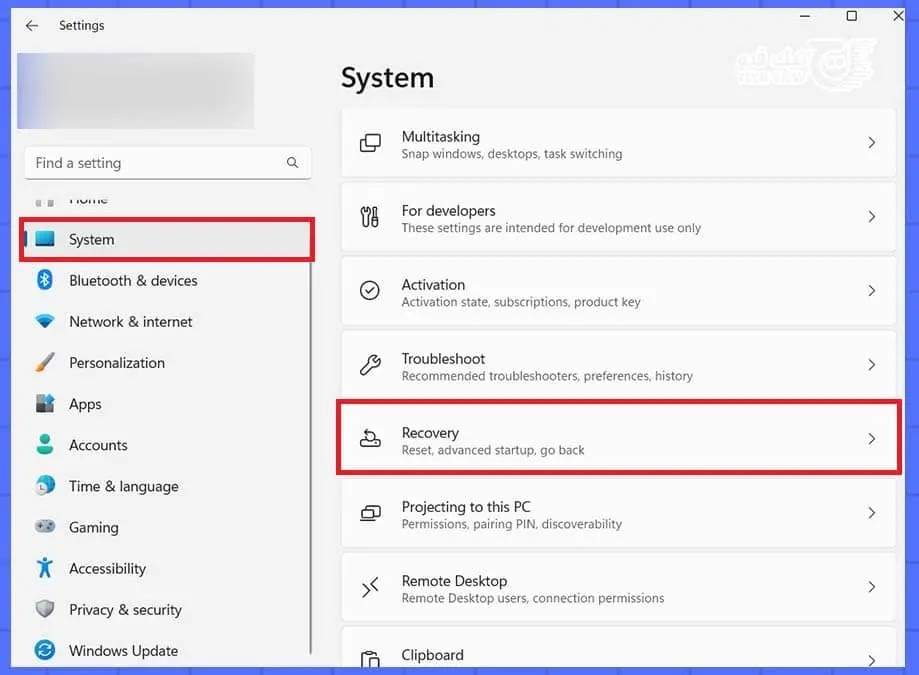Go to Bluetooth & devices
This screenshot has height=675, width=919.
click(x=167, y=280)
